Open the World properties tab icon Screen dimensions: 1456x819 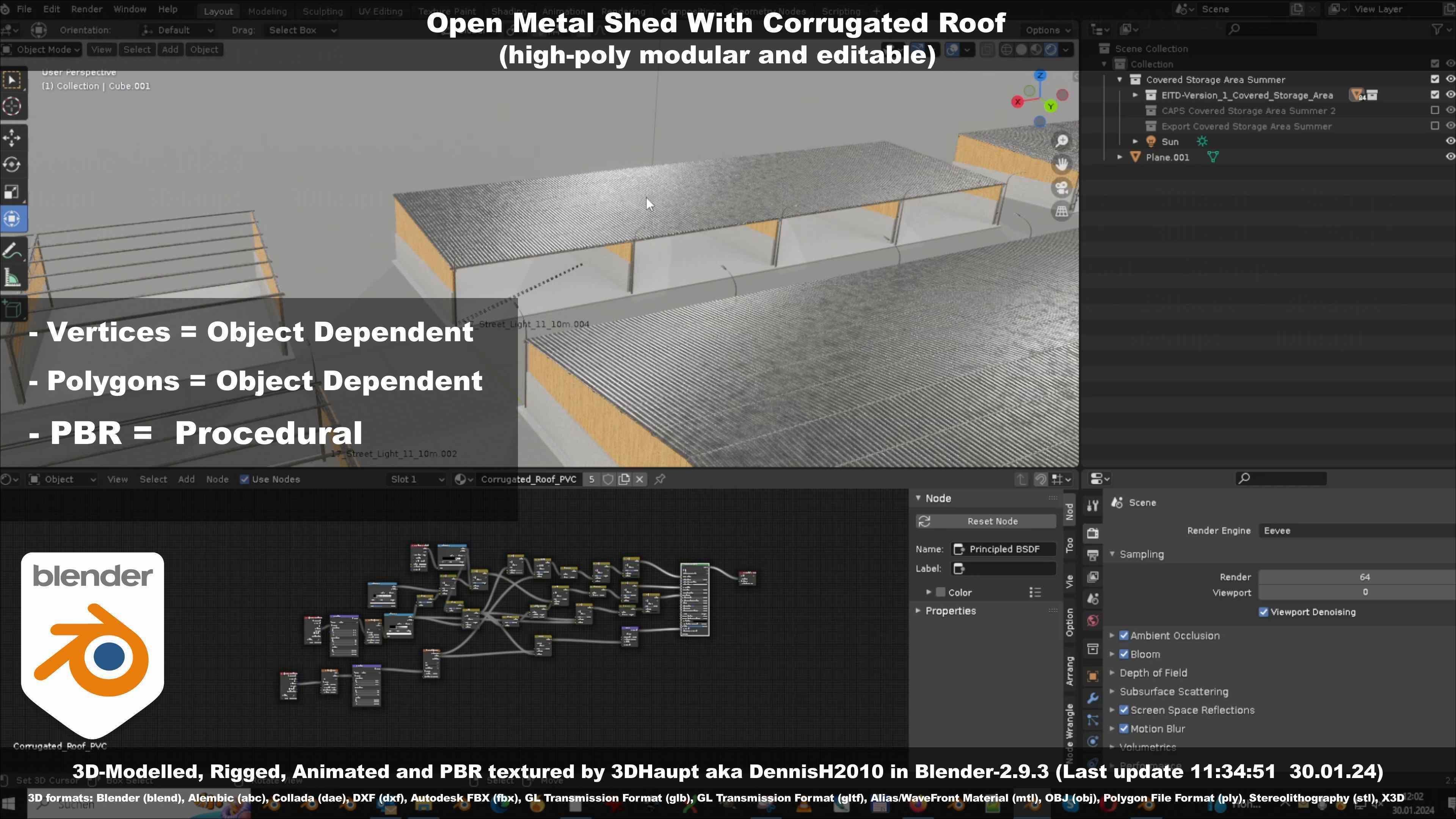point(1092,621)
